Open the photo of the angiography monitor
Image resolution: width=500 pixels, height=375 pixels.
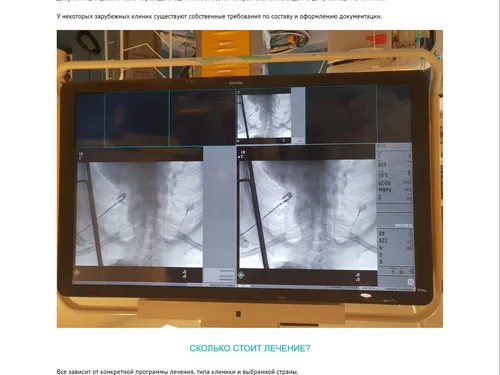250,179
